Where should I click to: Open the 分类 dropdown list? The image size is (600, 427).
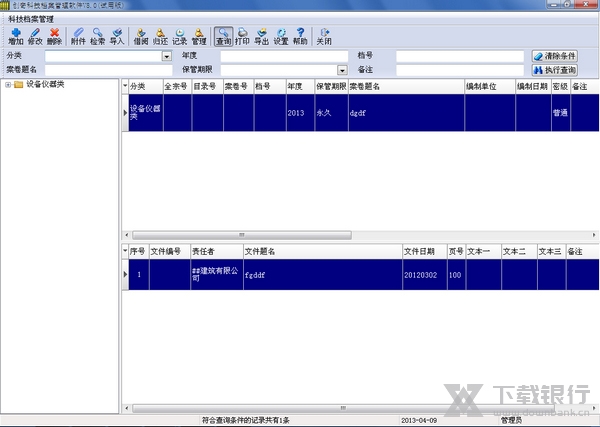coord(166,56)
